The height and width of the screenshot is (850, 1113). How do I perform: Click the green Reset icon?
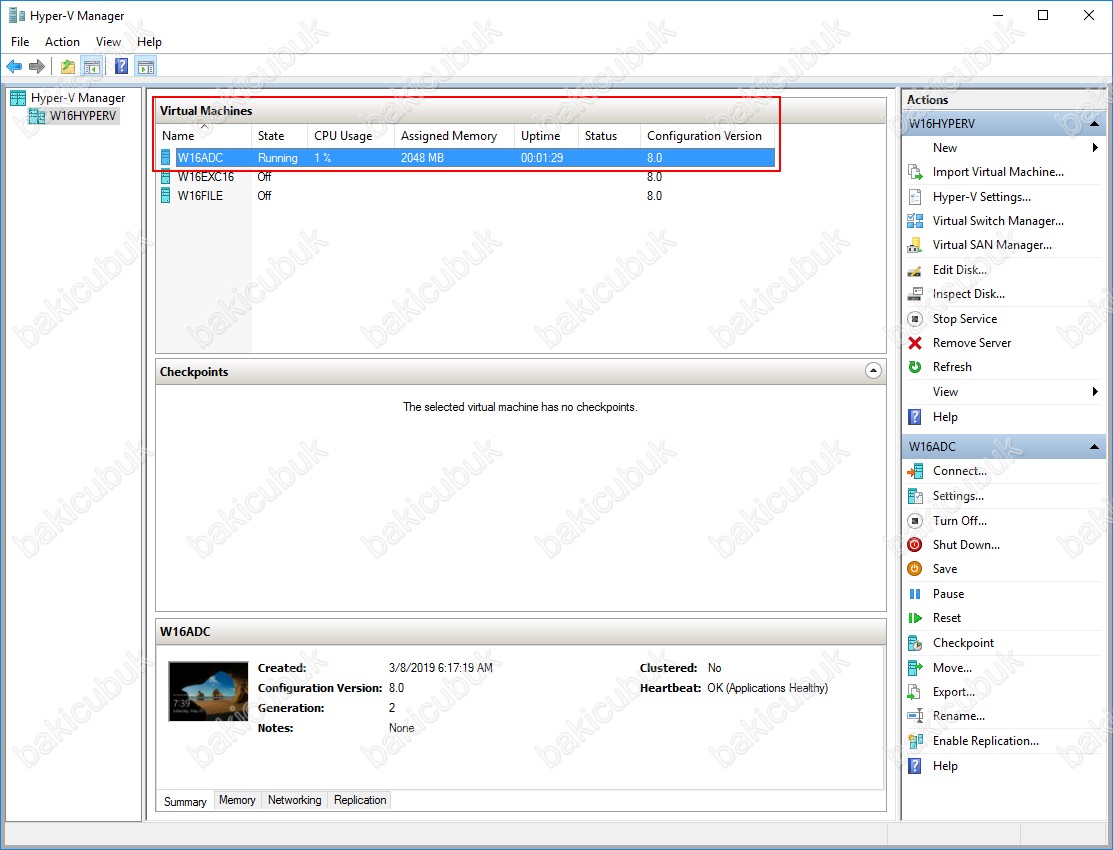coord(915,618)
